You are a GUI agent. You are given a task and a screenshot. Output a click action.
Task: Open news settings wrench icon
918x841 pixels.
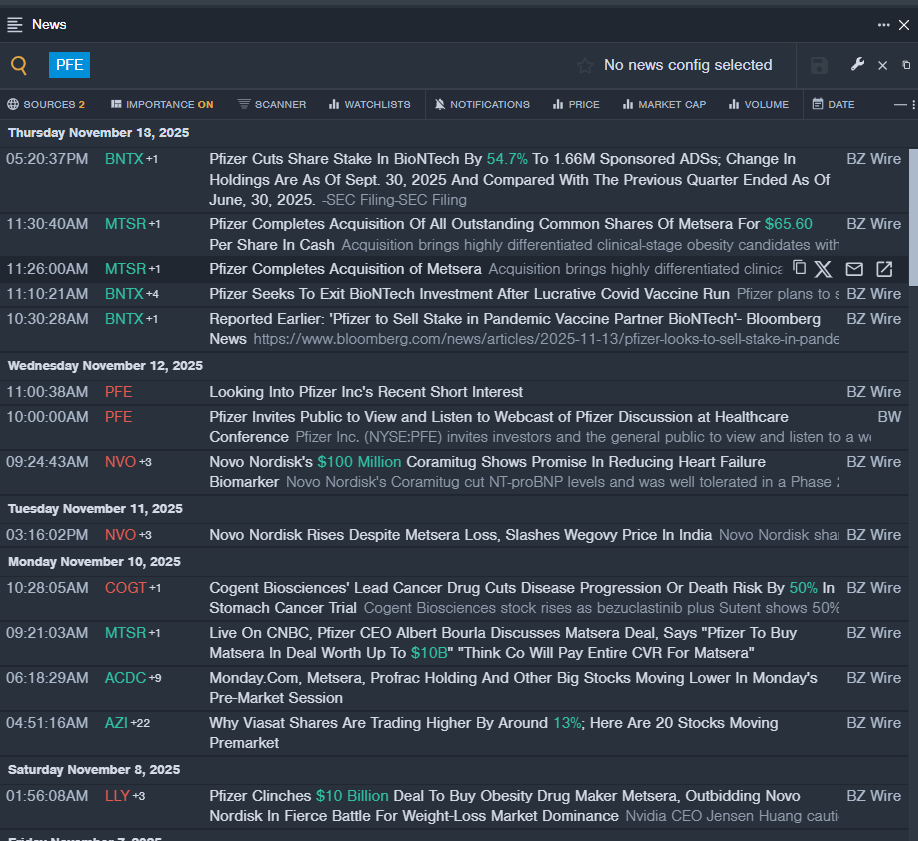point(857,65)
